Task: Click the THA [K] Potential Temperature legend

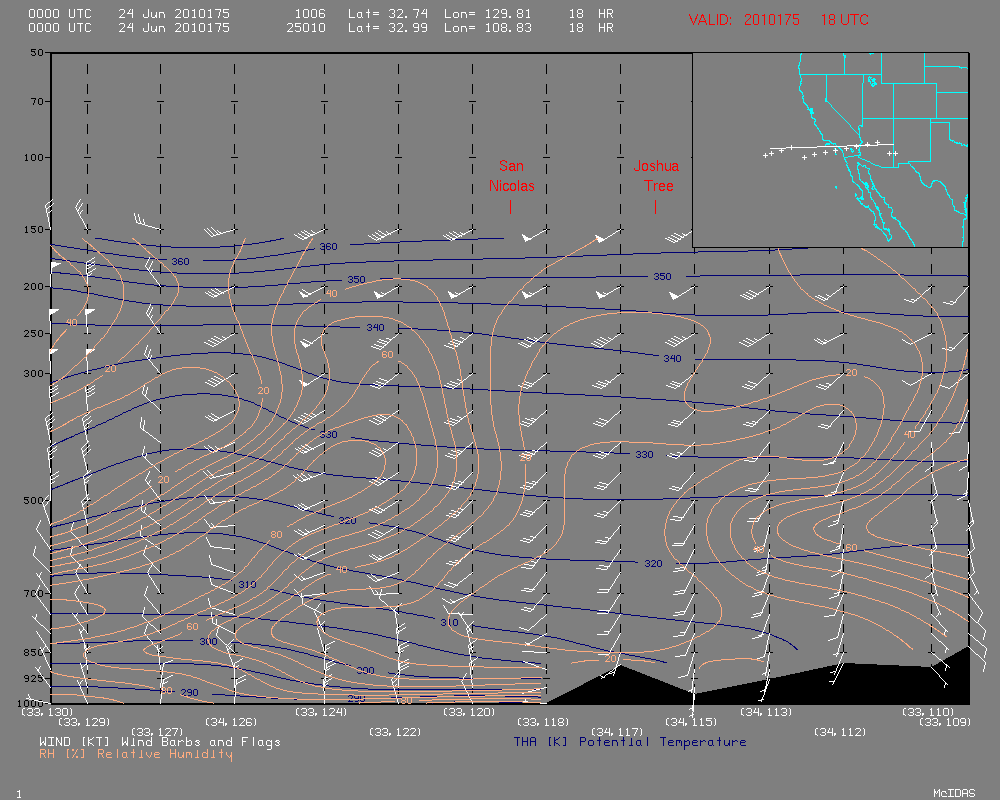Action: coord(630,742)
